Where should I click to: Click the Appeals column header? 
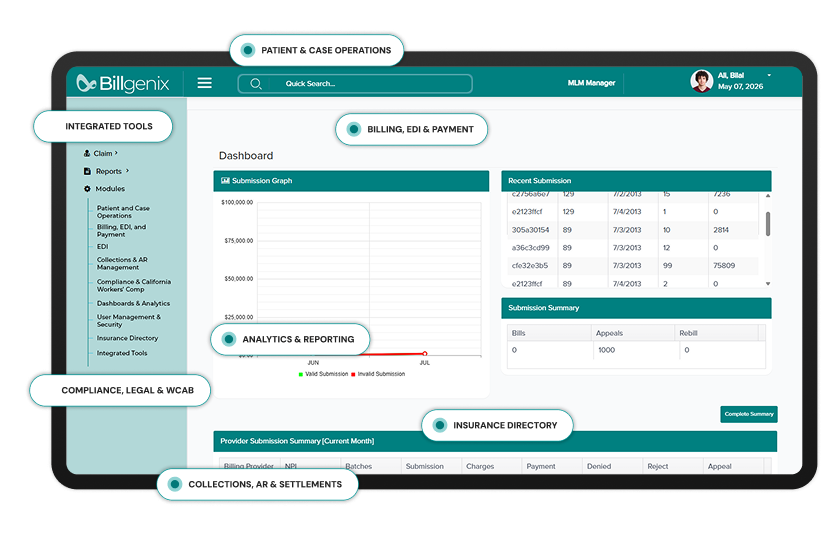pos(633,333)
